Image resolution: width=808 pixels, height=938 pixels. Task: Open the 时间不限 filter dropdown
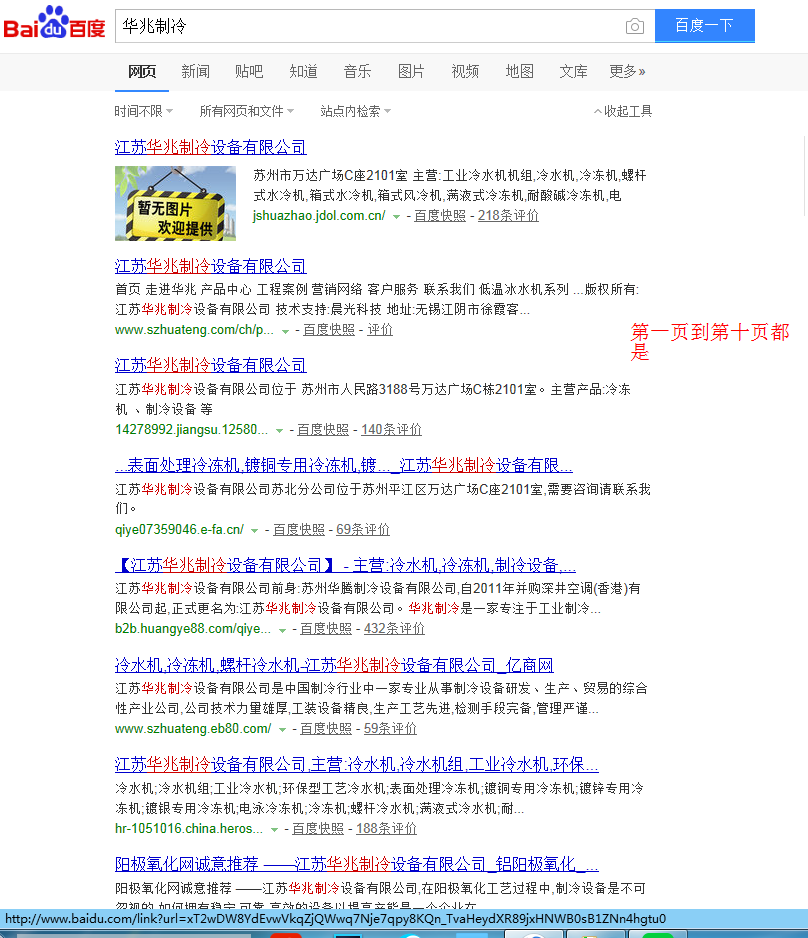tap(144, 111)
